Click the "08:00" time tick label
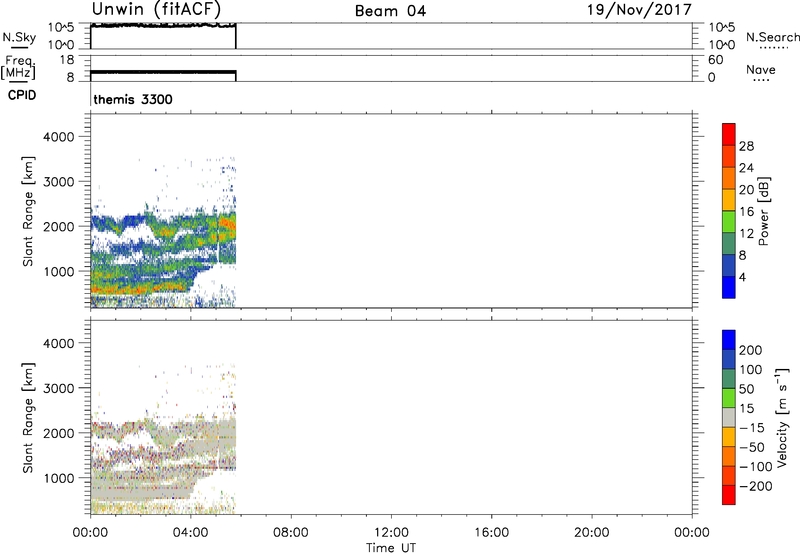The width and height of the screenshot is (800, 554). [x=291, y=533]
